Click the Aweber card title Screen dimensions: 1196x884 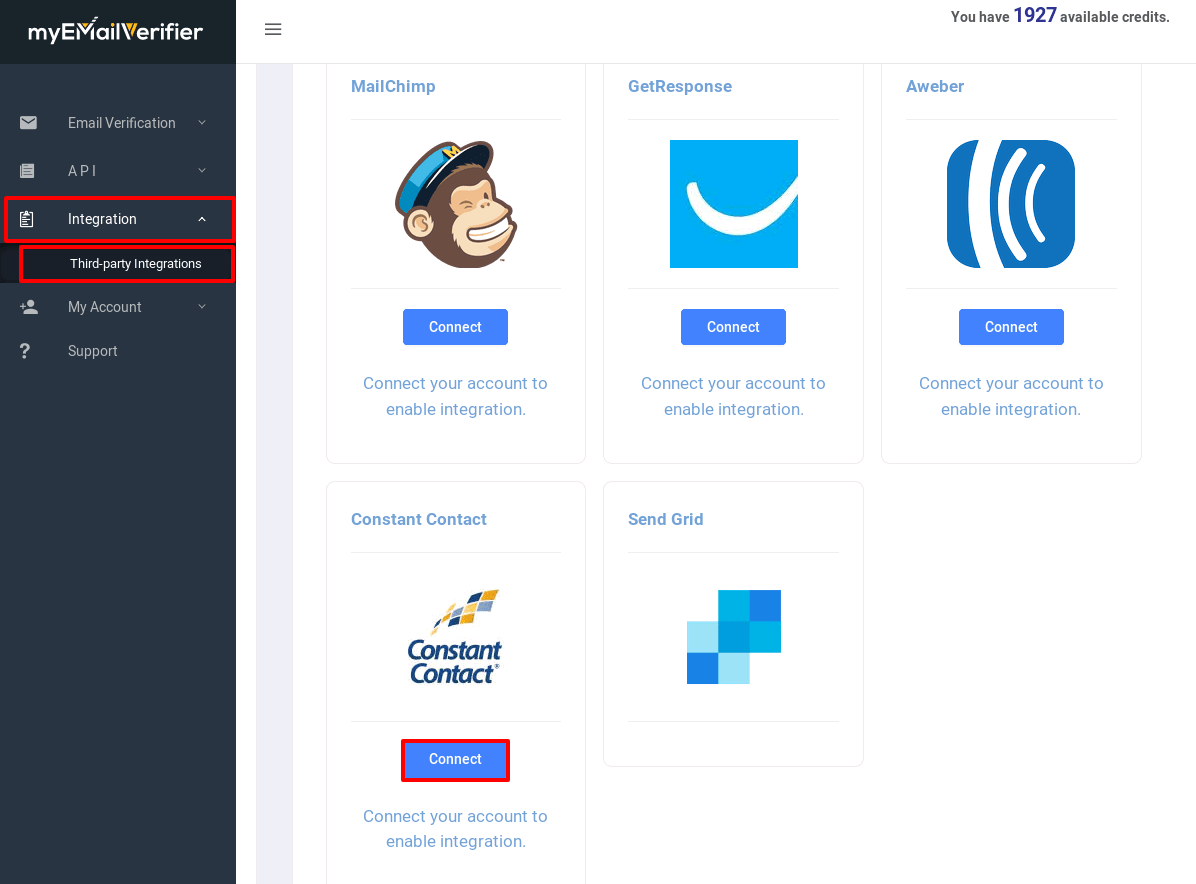click(935, 86)
